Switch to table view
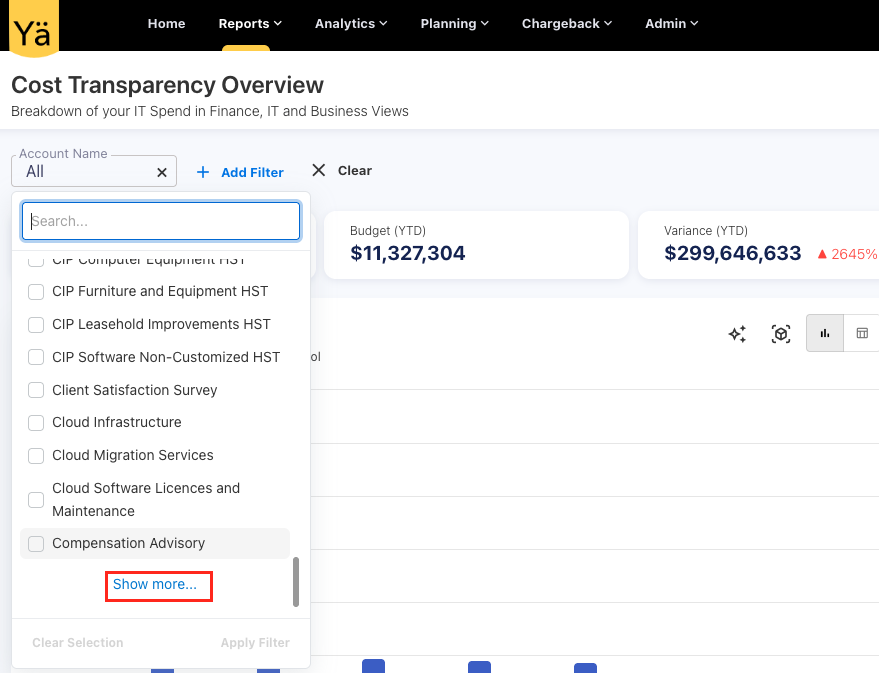879x673 pixels. tap(862, 334)
